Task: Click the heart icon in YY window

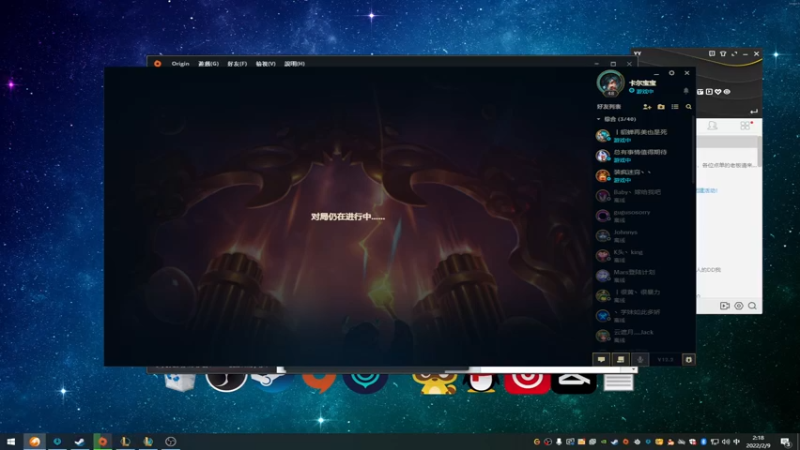Action: (718, 92)
